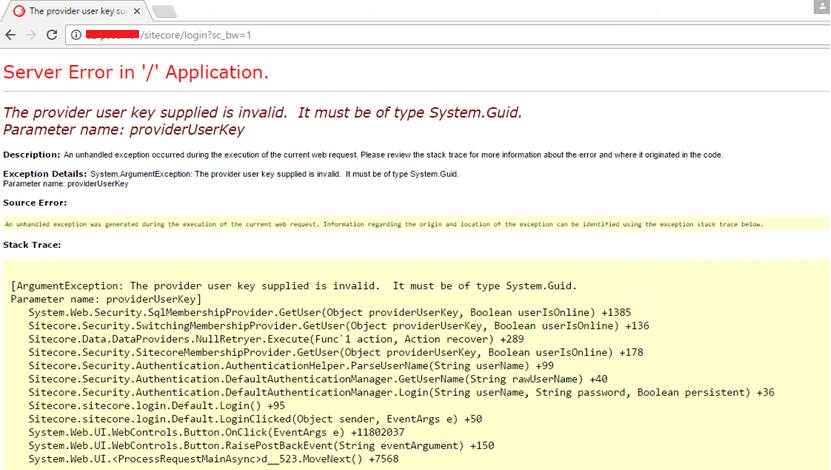
Task: Open a new tab beside the current tab
Action: coord(164,11)
